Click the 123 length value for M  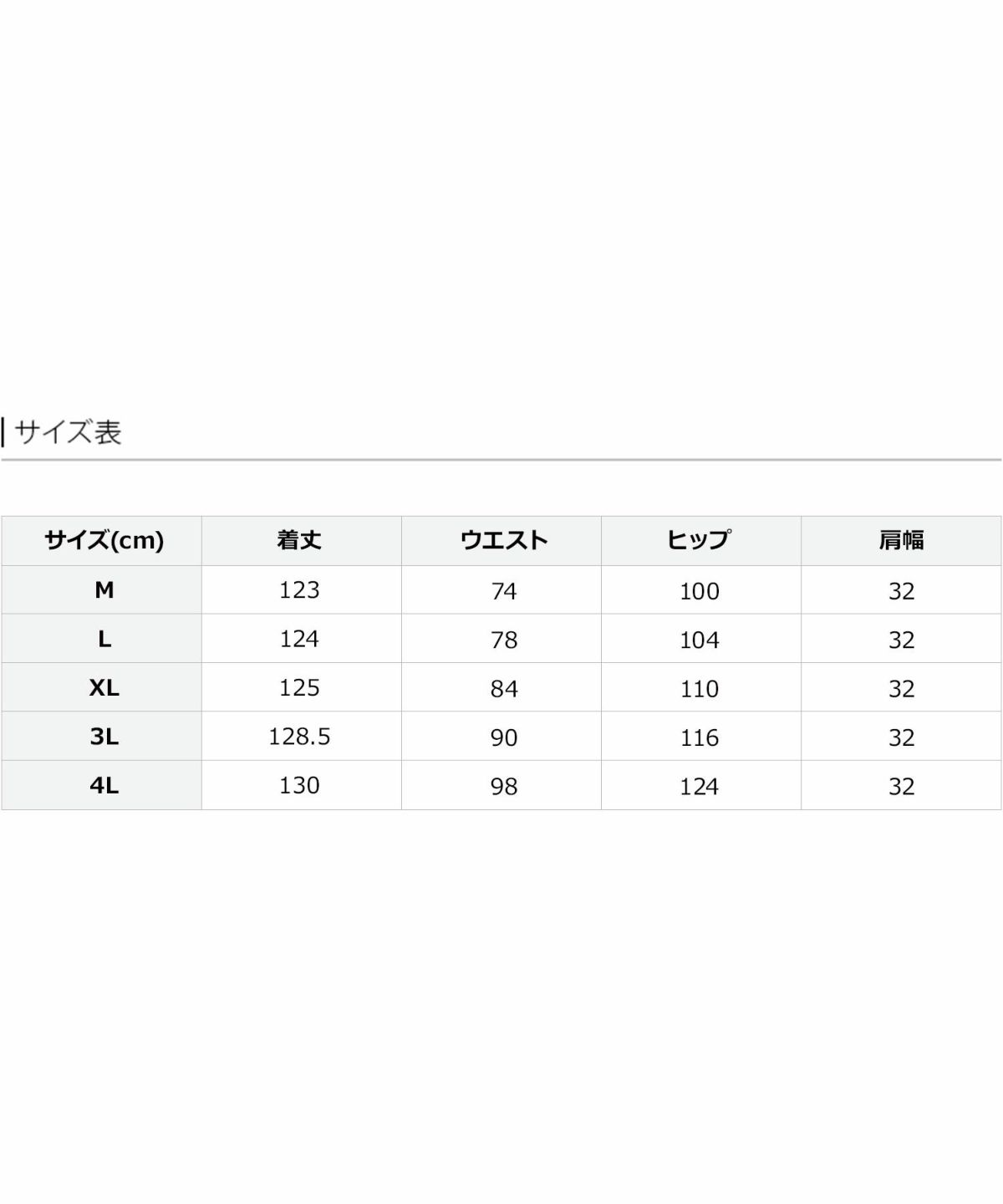[x=299, y=590]
